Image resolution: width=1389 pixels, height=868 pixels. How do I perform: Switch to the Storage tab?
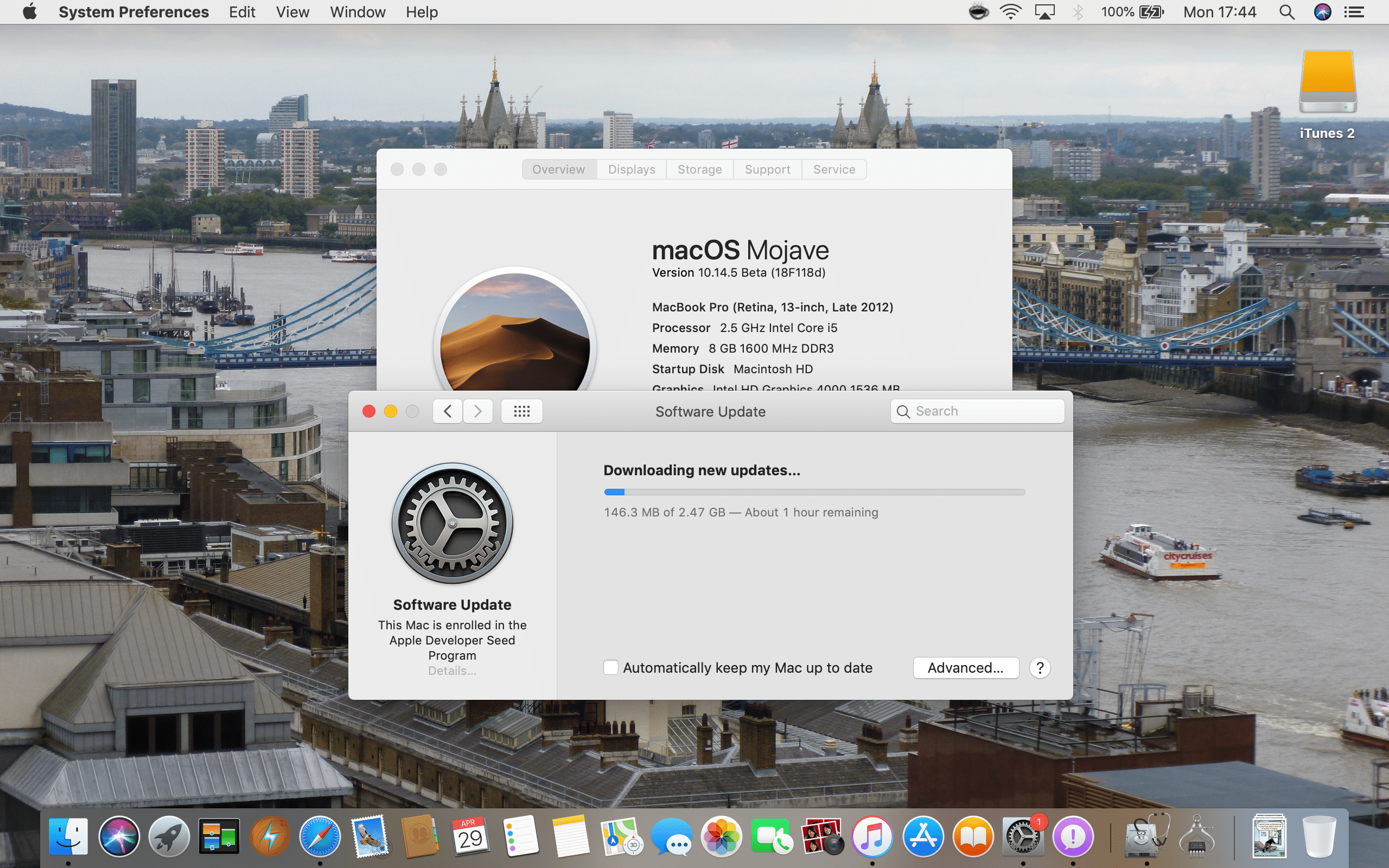pyautogui.click(x=699, y=168)
